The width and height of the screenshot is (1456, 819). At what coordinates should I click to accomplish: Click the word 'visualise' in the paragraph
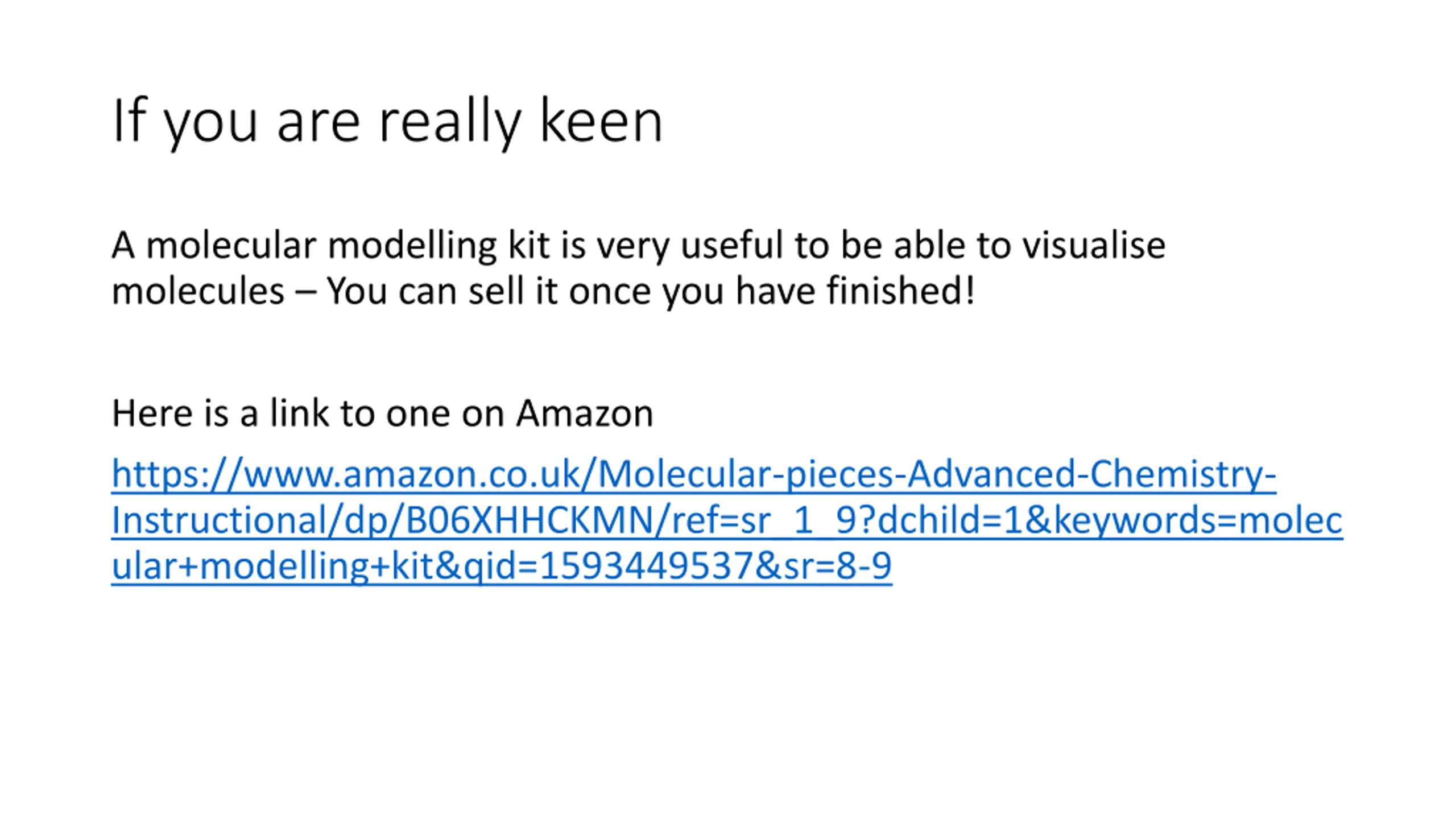pyautogui.click(x=1094, y=246)
